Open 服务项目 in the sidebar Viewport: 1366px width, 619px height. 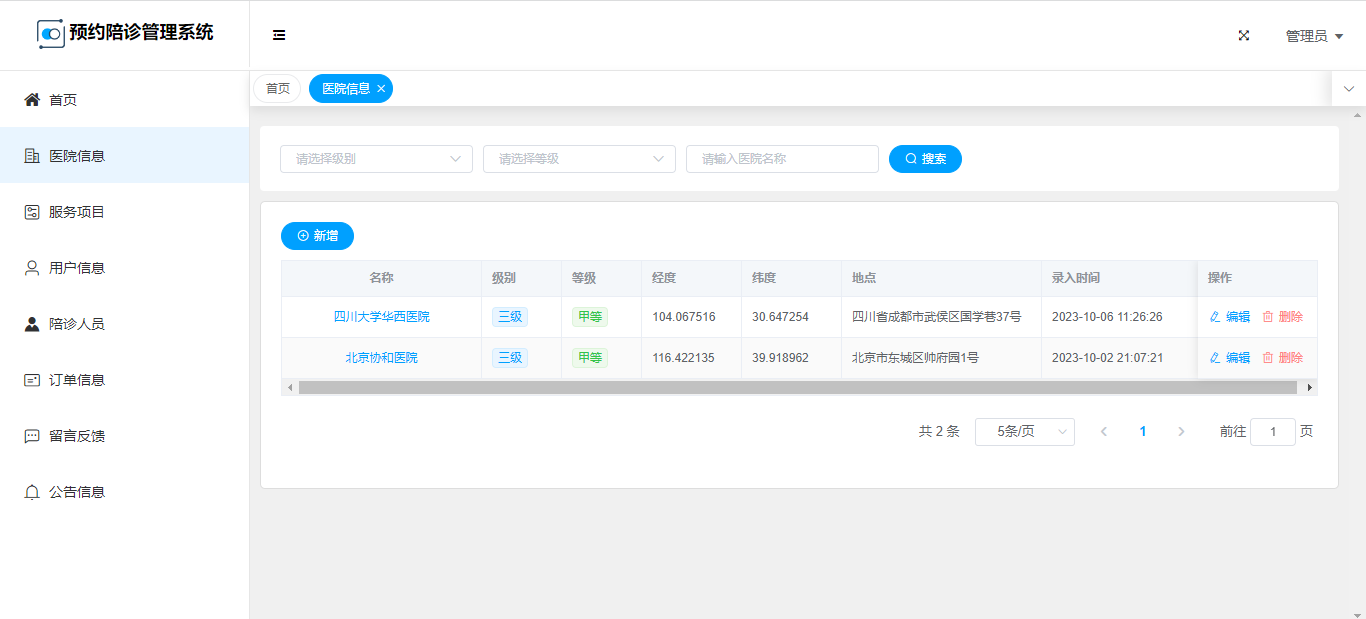tap(77, 212)
